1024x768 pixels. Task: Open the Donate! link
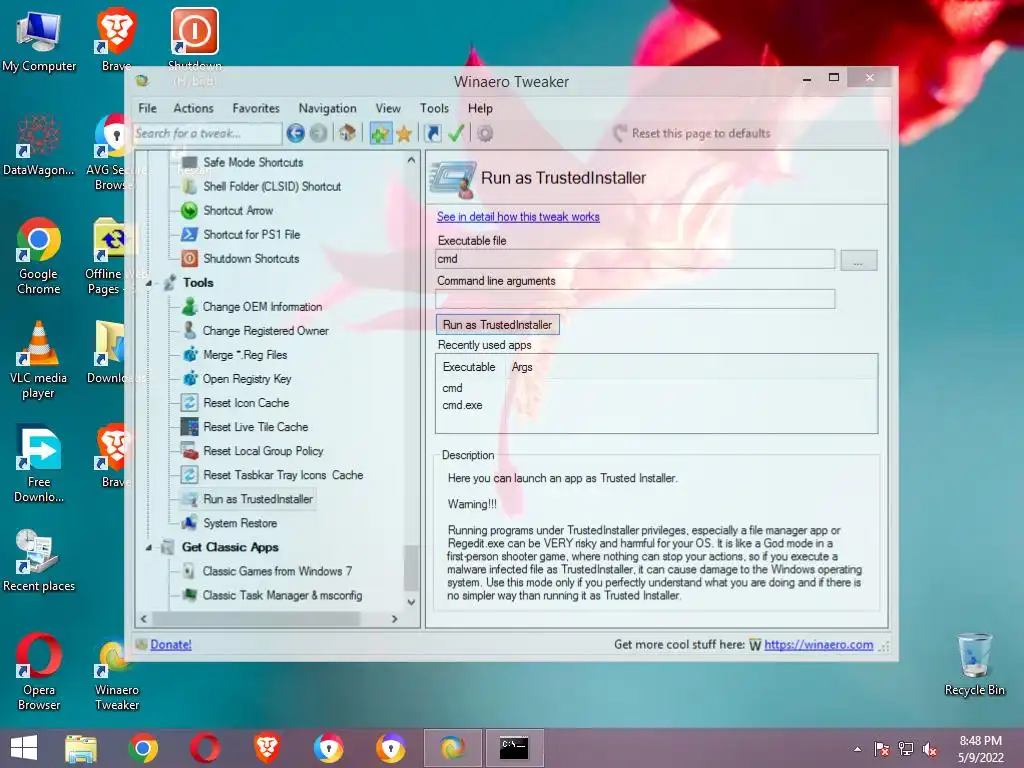[x=171, y=645]
